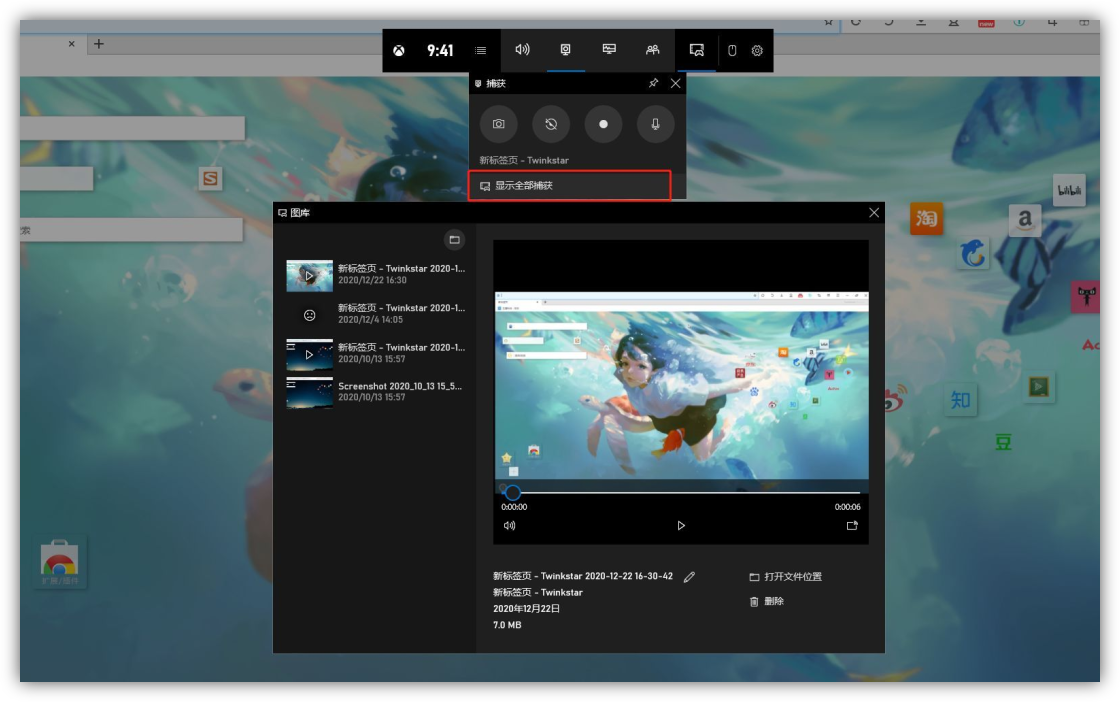The image size is (1120, 702).
Task: Delete the capture via 删除
Action: click(767, 602)
